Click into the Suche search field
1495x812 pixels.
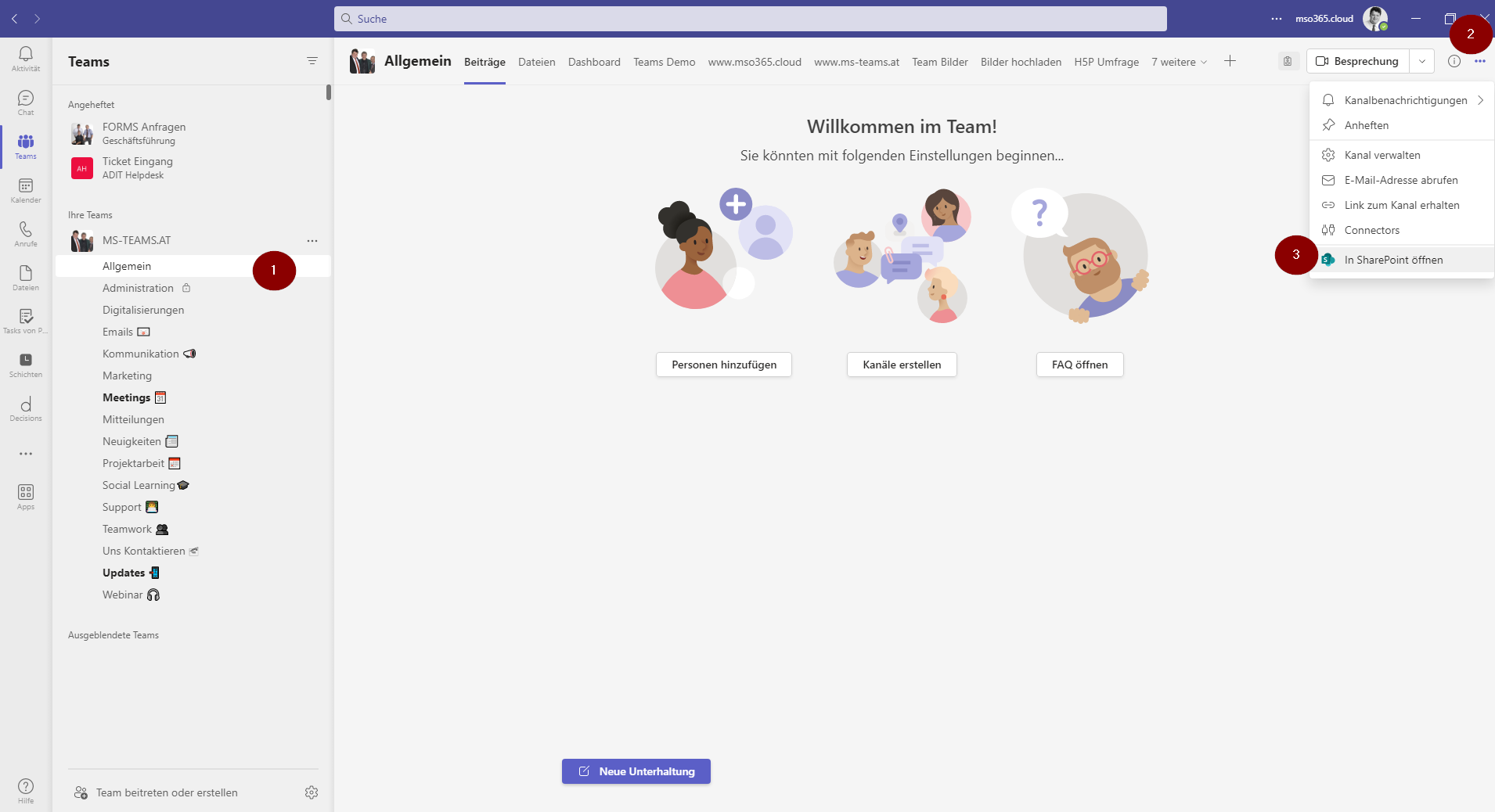[x=750, y=19]
